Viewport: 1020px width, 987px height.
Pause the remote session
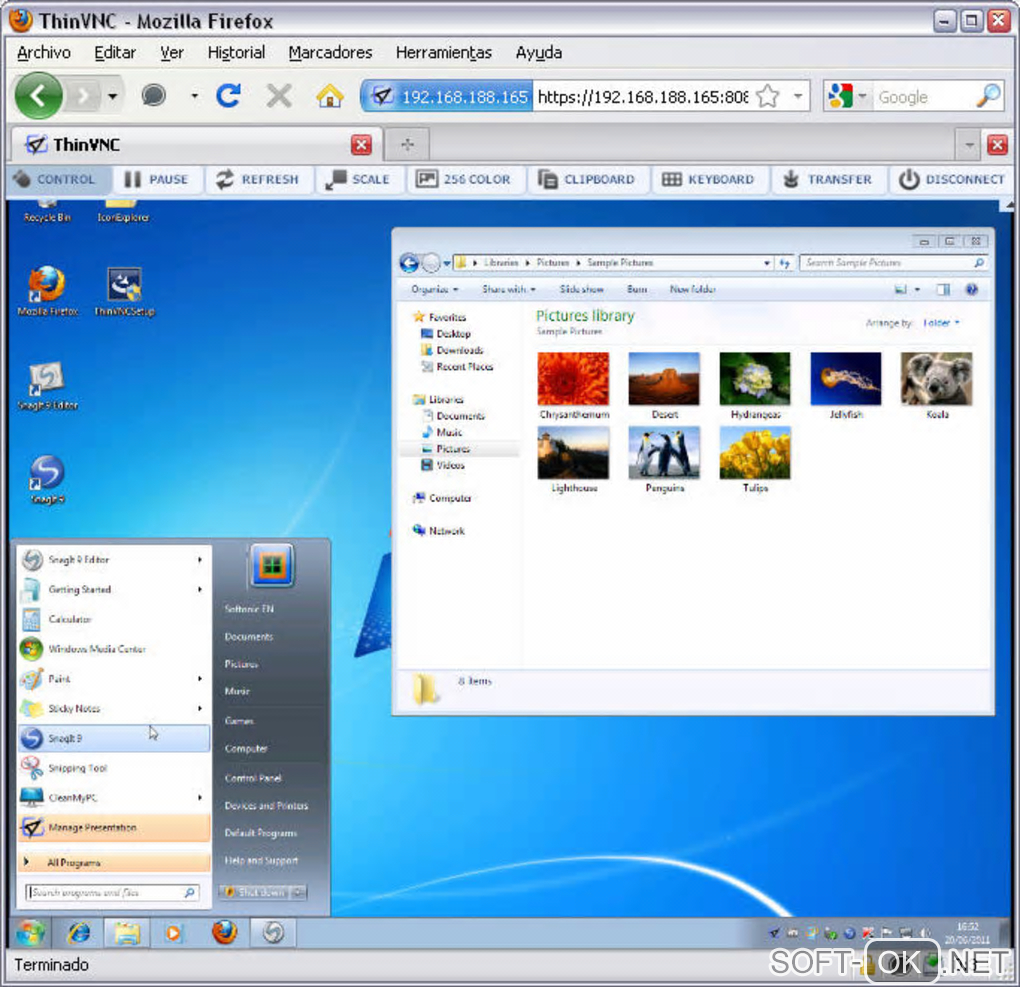coord(156,180)
